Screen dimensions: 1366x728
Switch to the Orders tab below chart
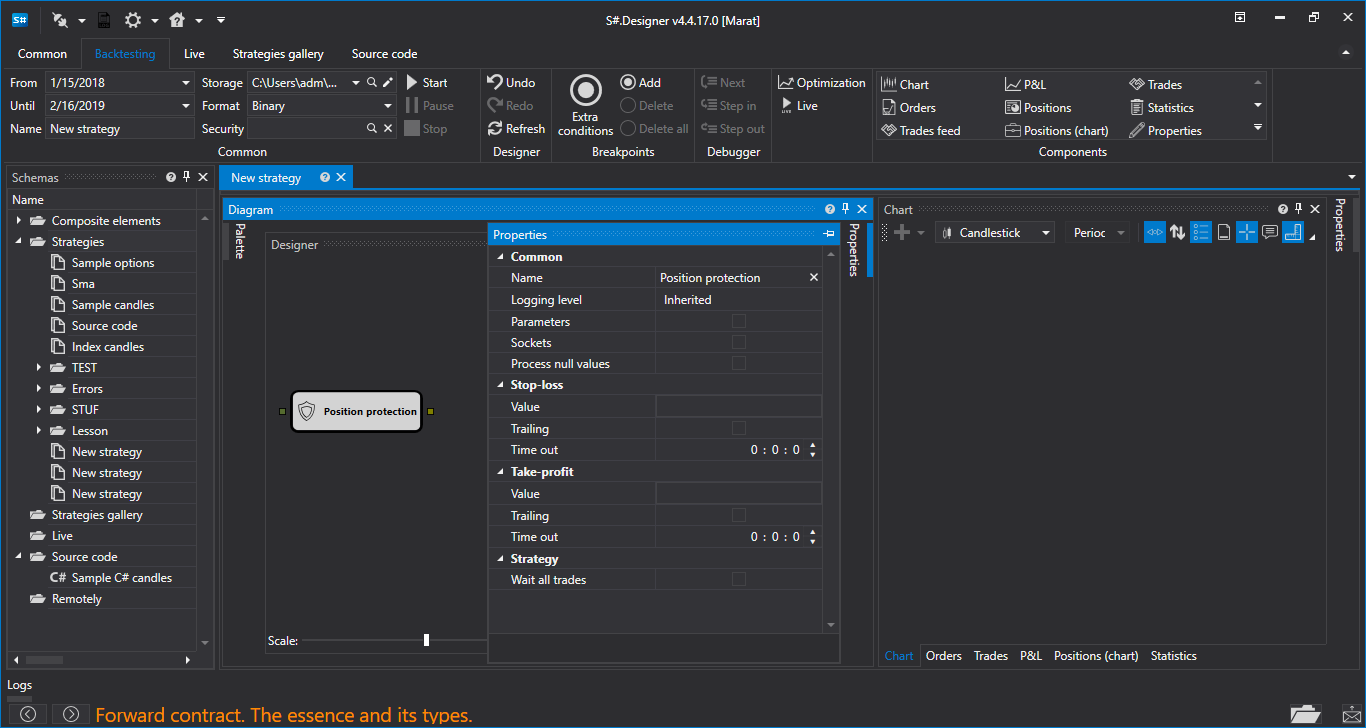pos(943,656)
